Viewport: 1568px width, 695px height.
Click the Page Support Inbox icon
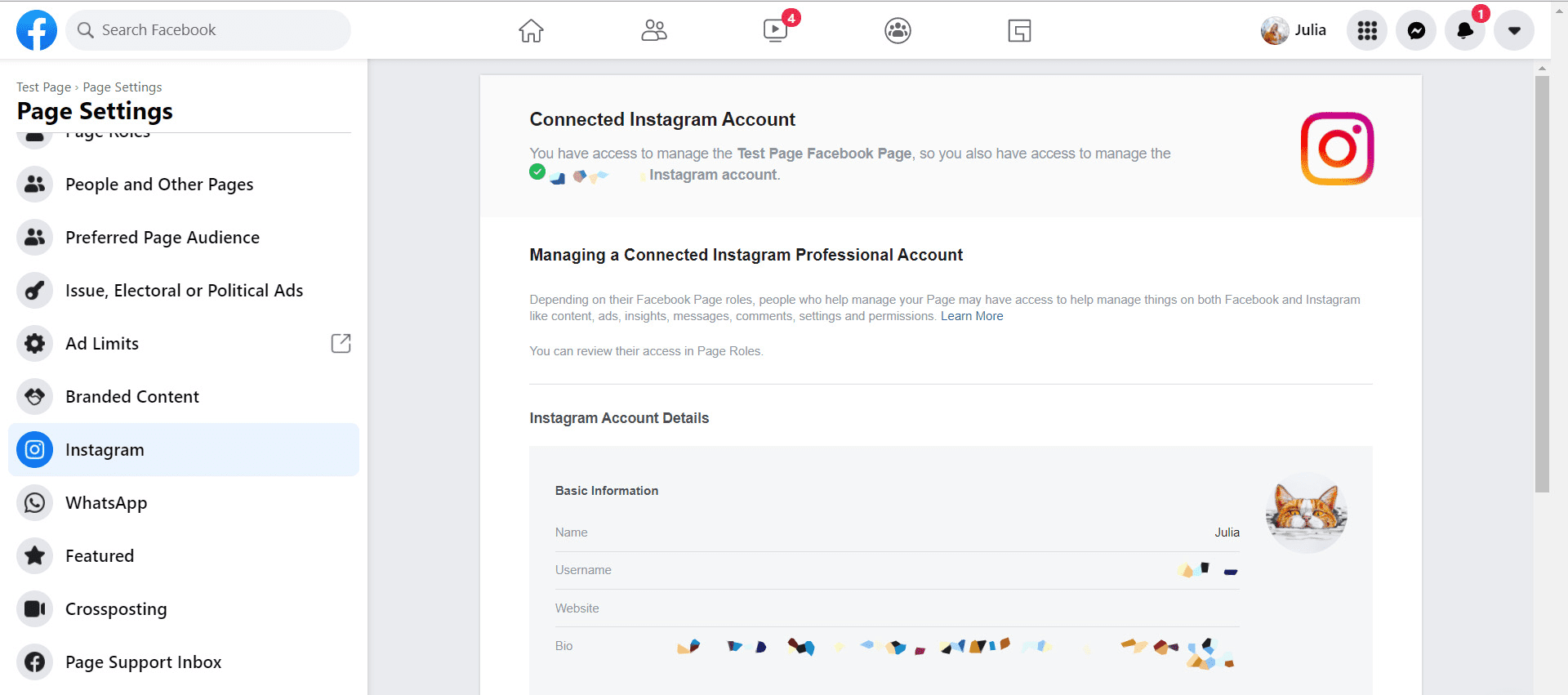click(x=34, y=662)
